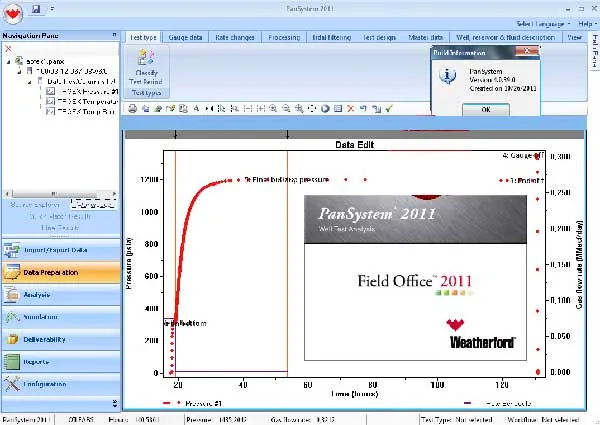The image size is (600, 425).
Task: Collapse the well node under the .panx file
Action: [20, 71]
